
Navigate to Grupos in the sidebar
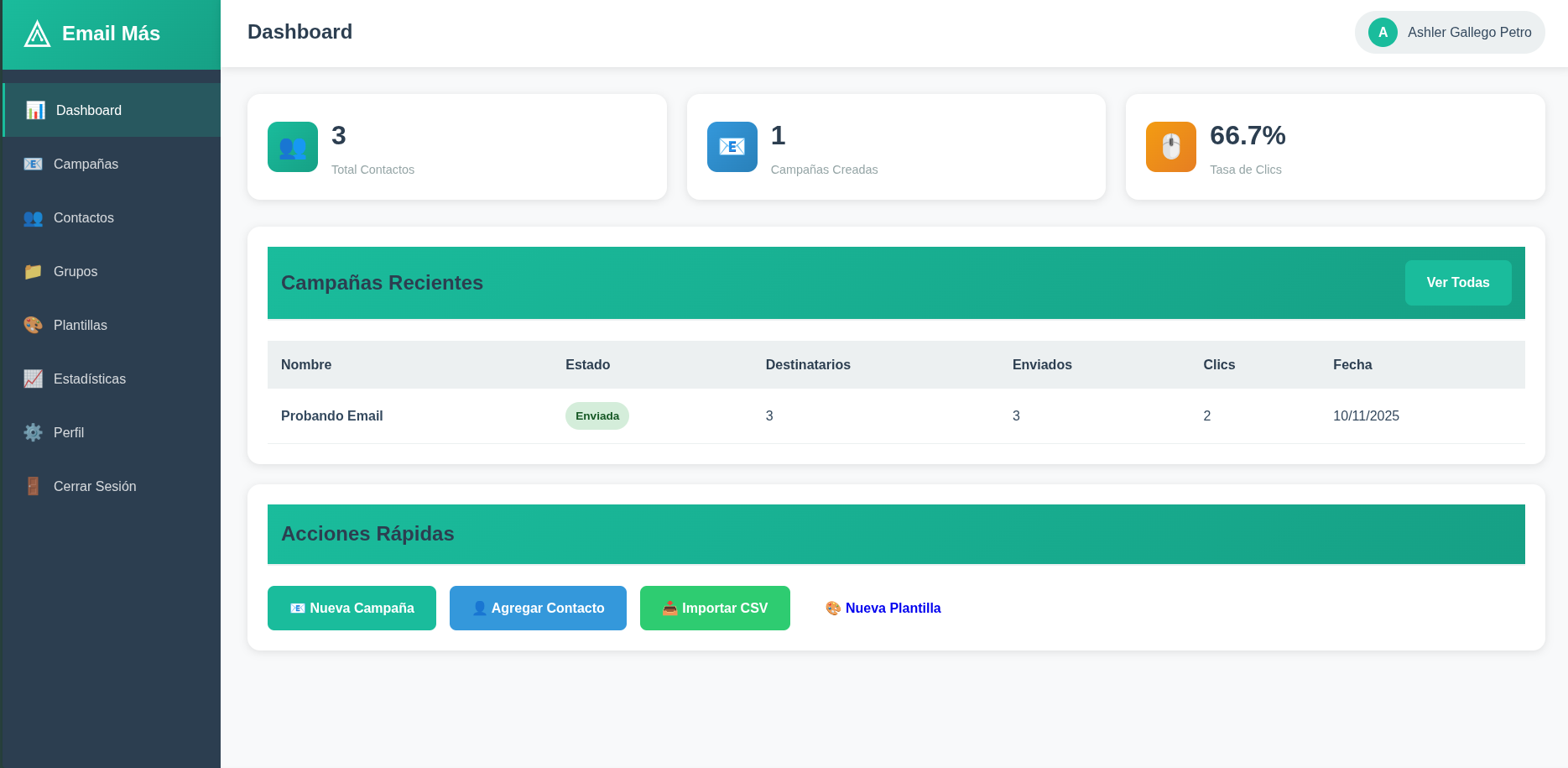click(112, 271)
